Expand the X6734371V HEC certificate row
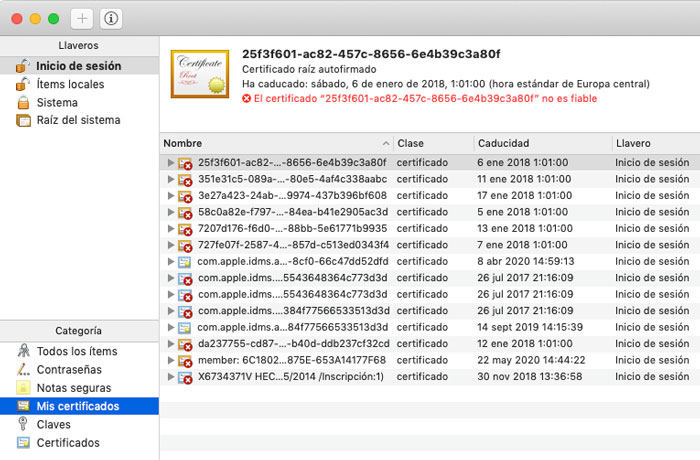The width and height of the screenshot is (700, 460). 171,378
